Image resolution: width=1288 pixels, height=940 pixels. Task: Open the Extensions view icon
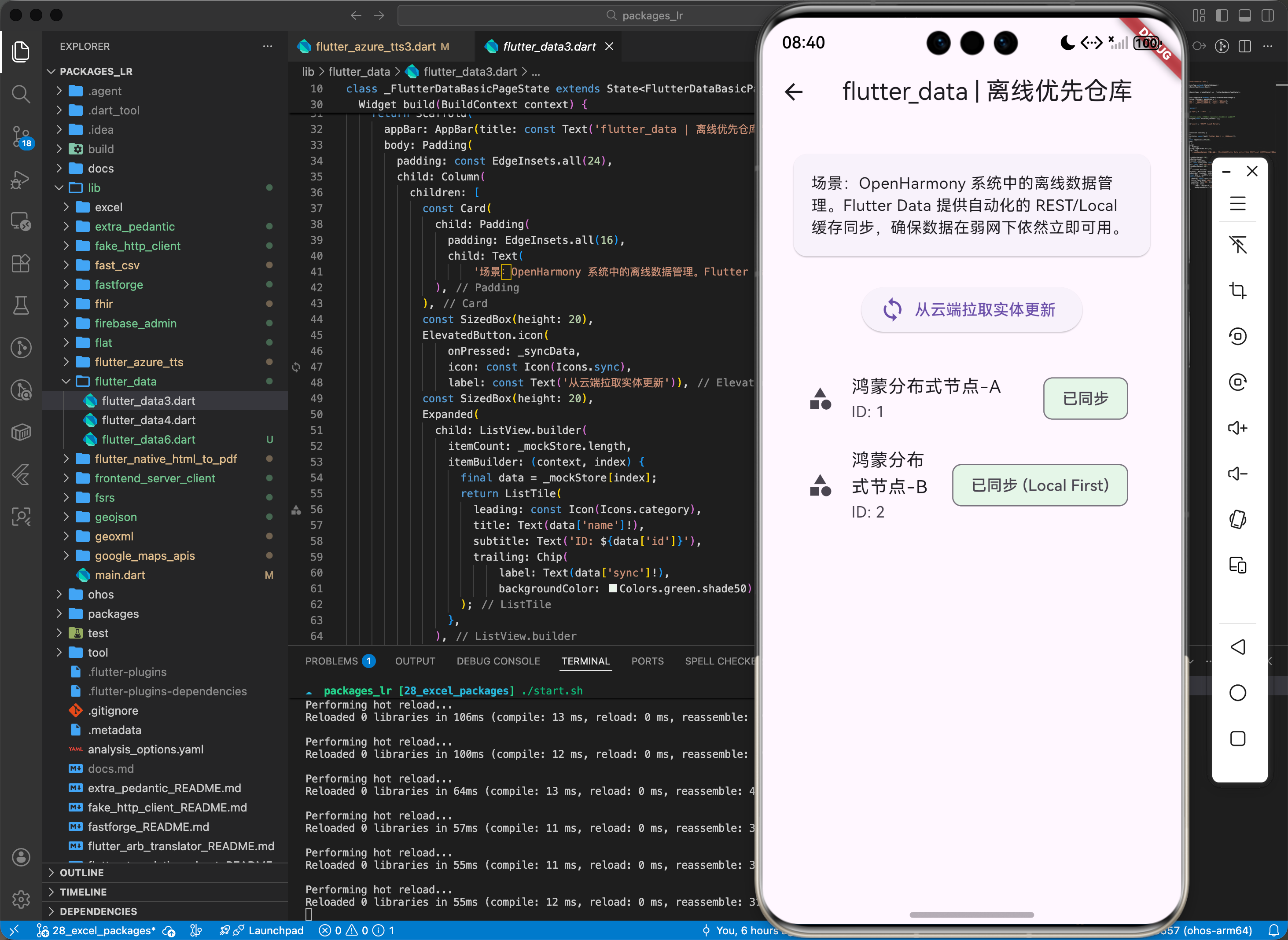point(21,264)
